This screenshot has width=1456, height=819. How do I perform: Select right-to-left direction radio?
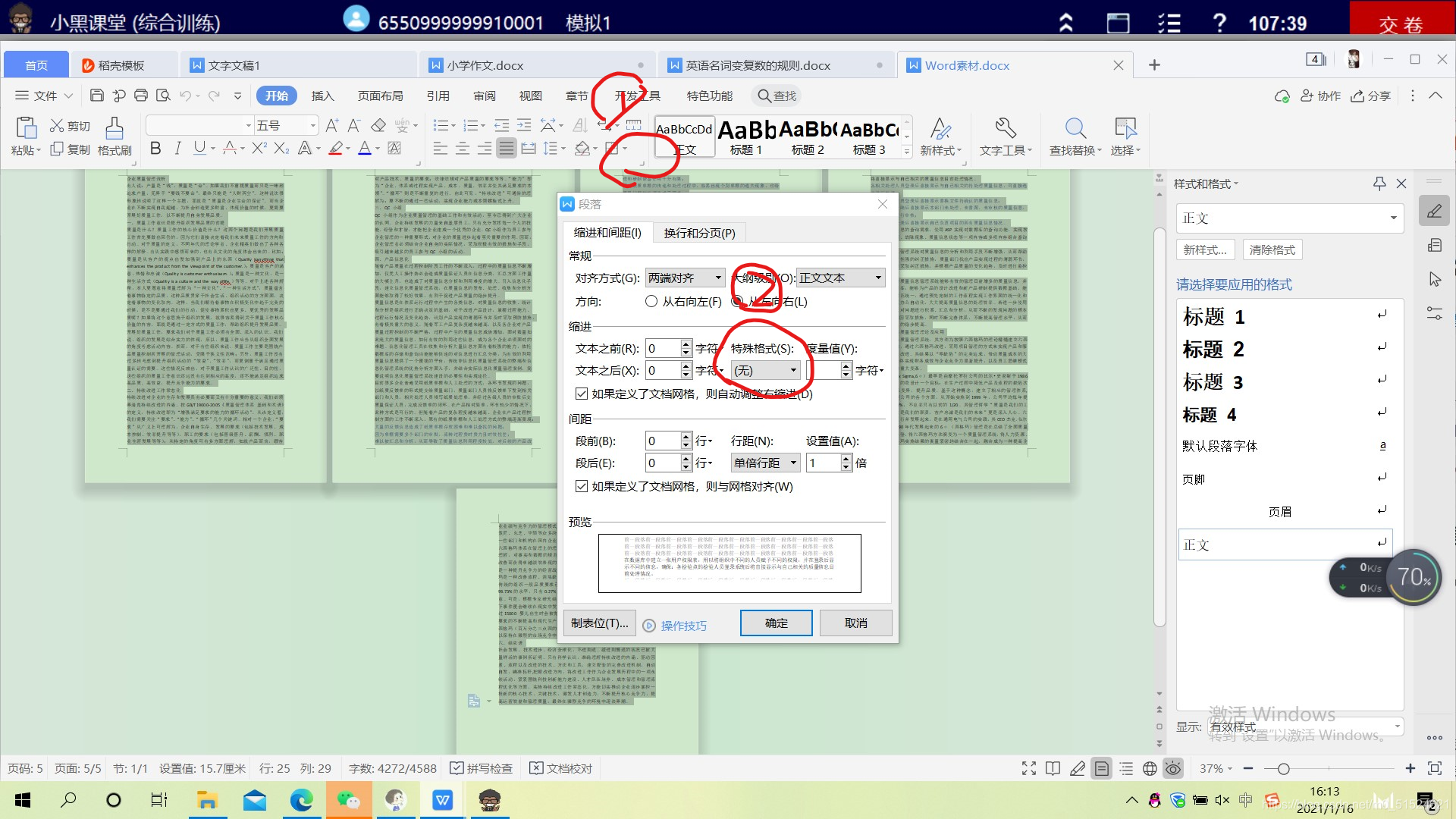tap(651, 301)
